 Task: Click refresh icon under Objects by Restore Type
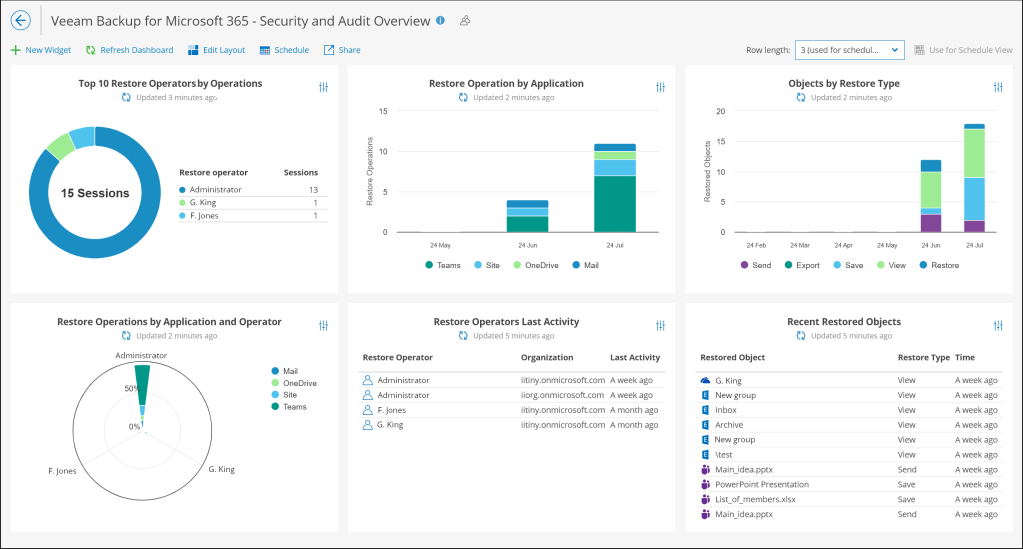801,98
